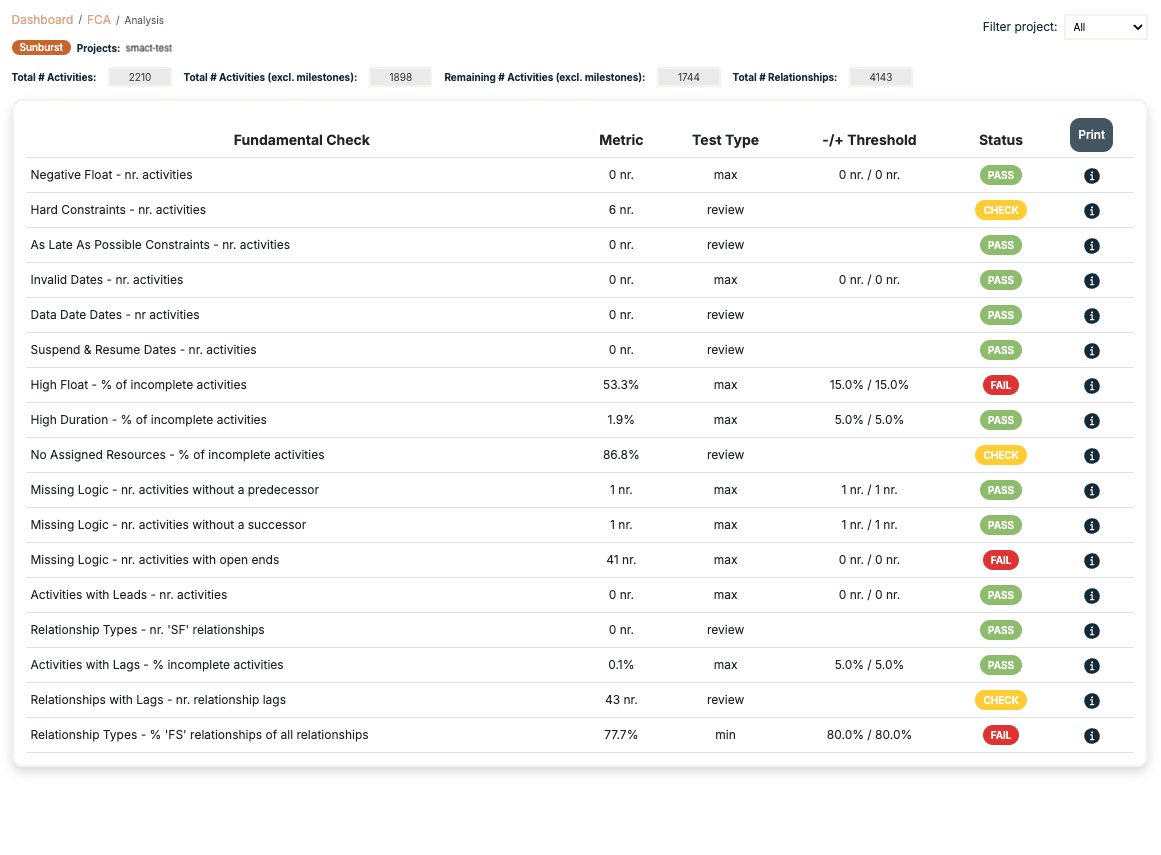
Task: Open the Filter project dropdown
Action: 1105,27
